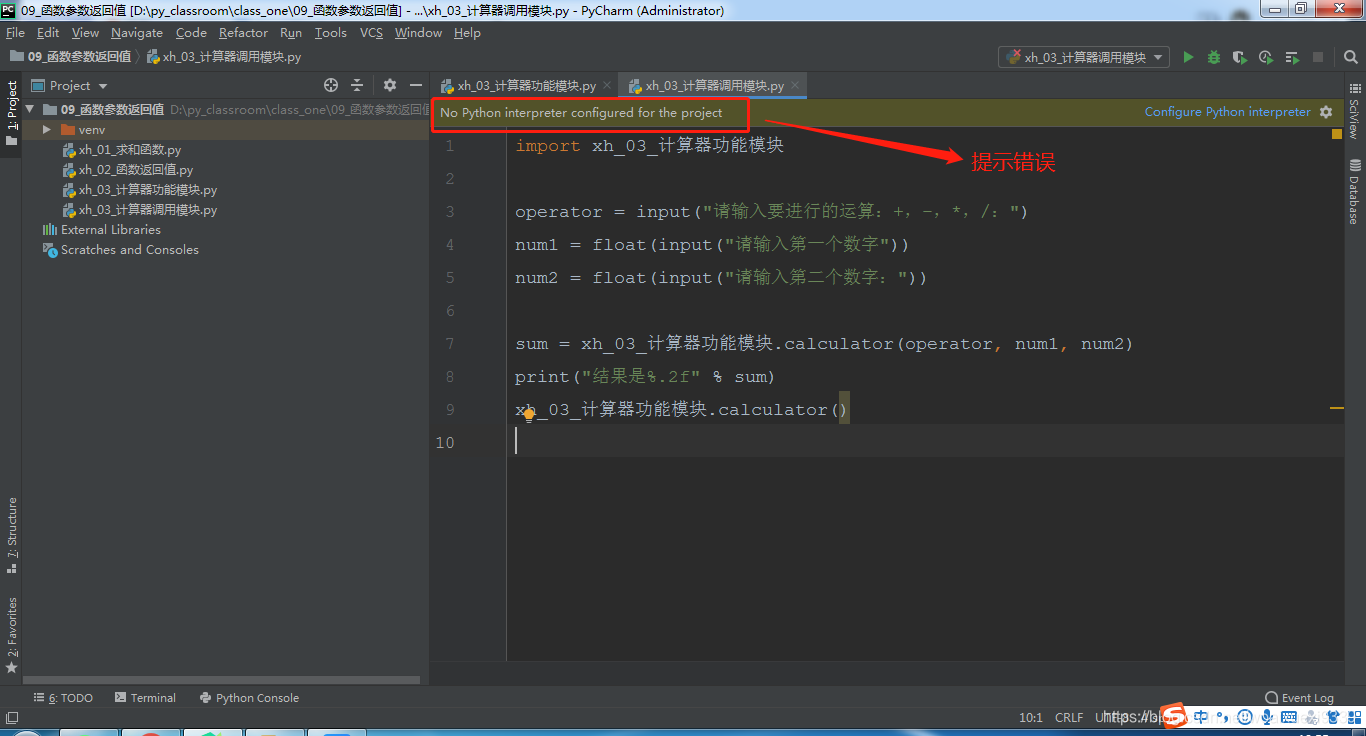The image size is (1366, 736).
Task: Run with coverage using the shield-play icon
Action: pos(1239,57)
